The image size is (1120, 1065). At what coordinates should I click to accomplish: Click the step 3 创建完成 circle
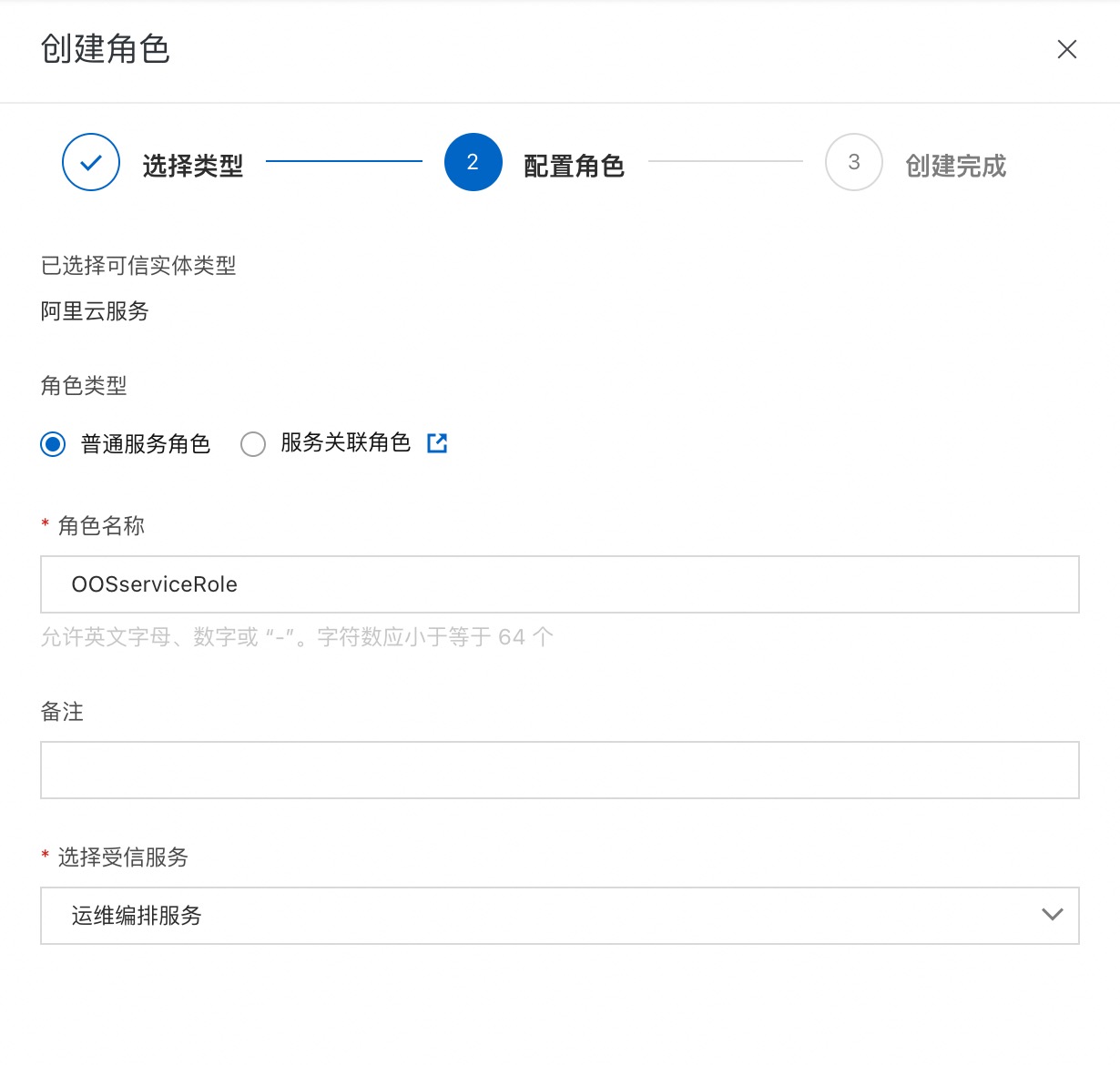(854, 162)
